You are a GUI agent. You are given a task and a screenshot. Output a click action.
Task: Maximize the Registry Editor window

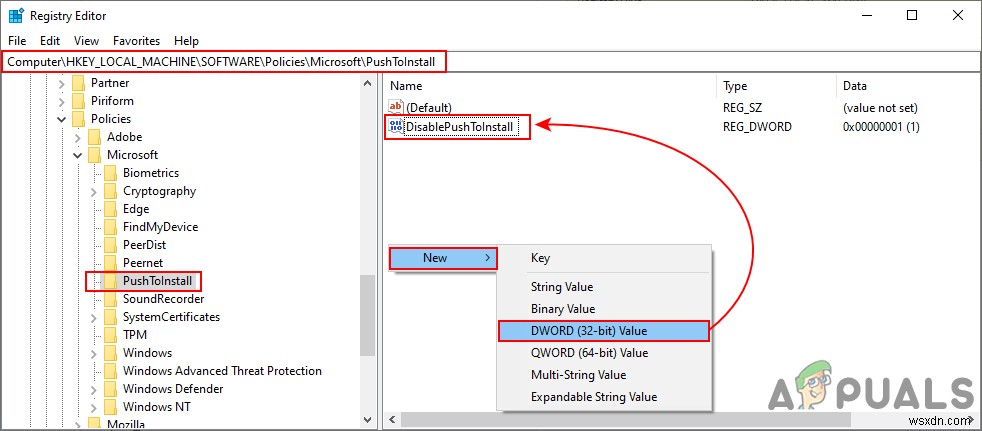[912, 16]
